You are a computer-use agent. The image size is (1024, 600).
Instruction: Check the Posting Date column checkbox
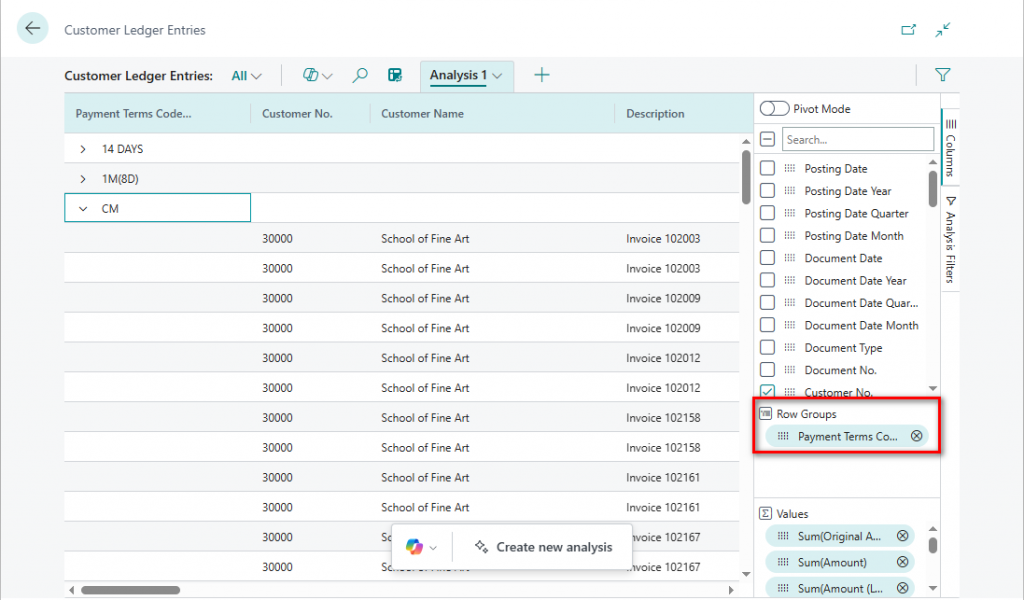767,169
